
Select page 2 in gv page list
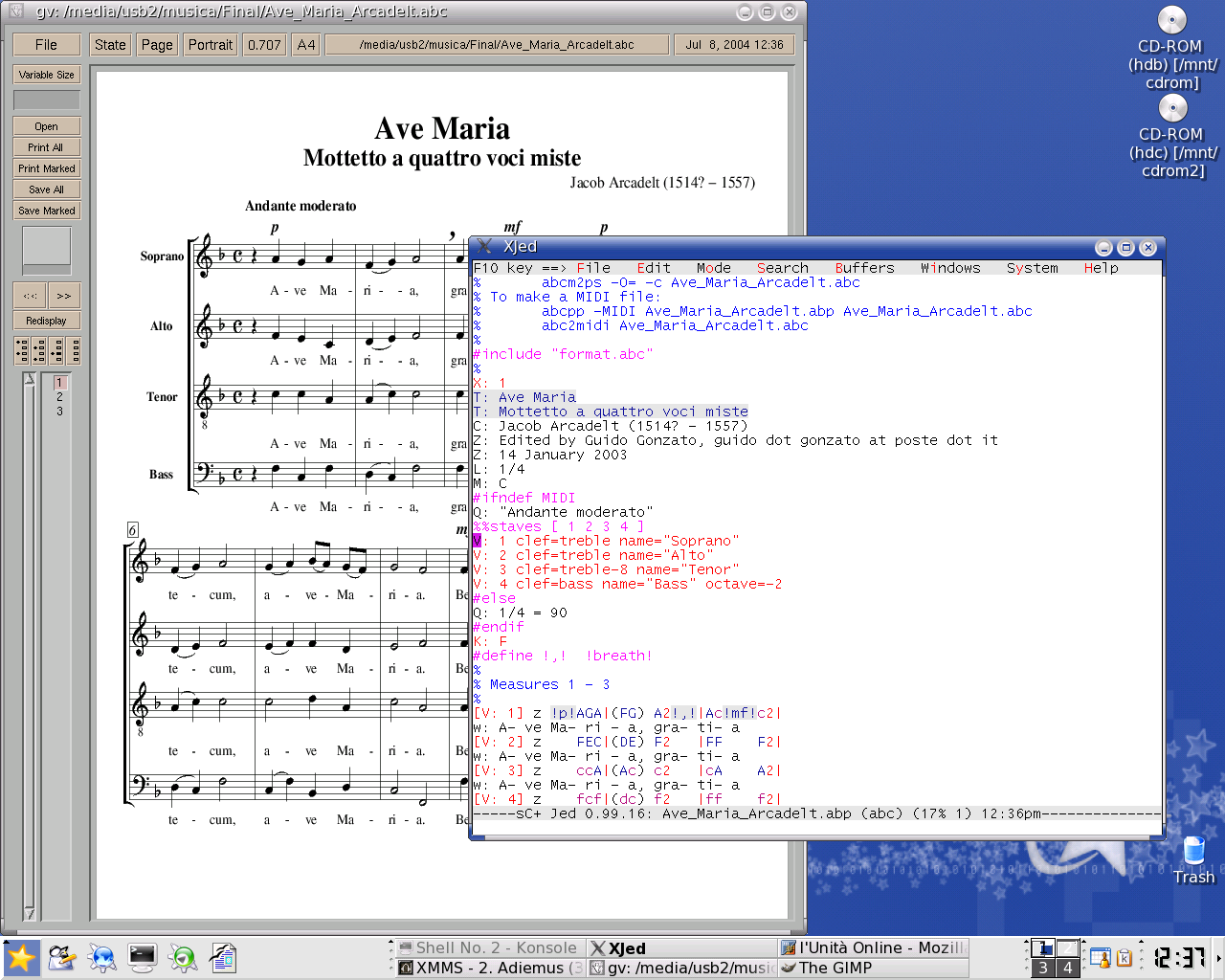[x=59, y=396]
